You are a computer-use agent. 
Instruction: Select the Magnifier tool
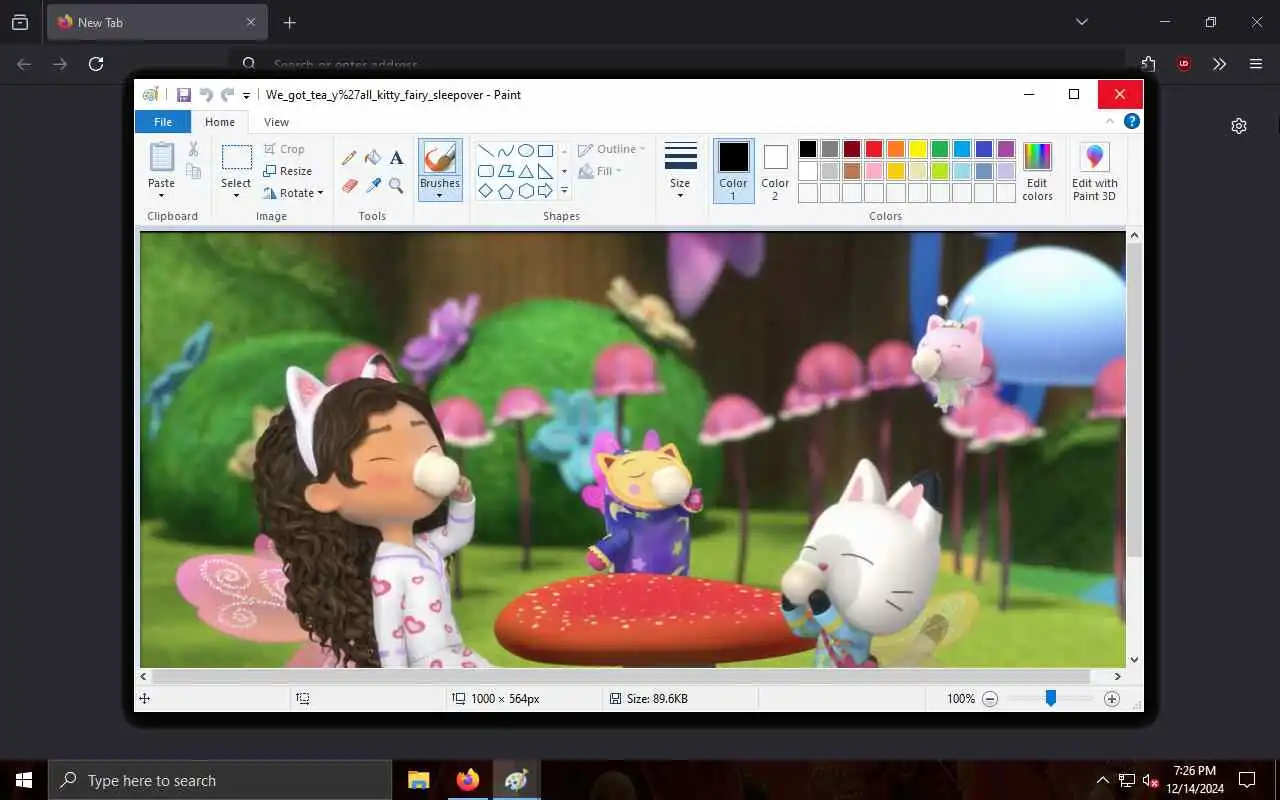tap(397, 185)
